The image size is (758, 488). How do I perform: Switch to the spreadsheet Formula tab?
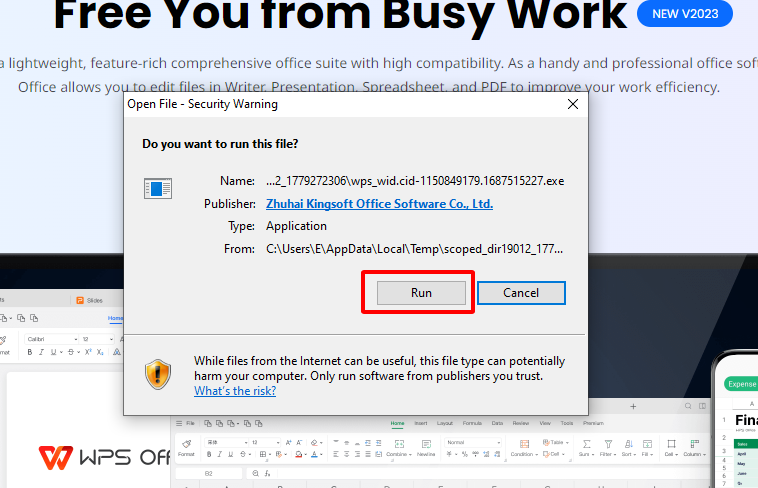[x=472, y=423]
